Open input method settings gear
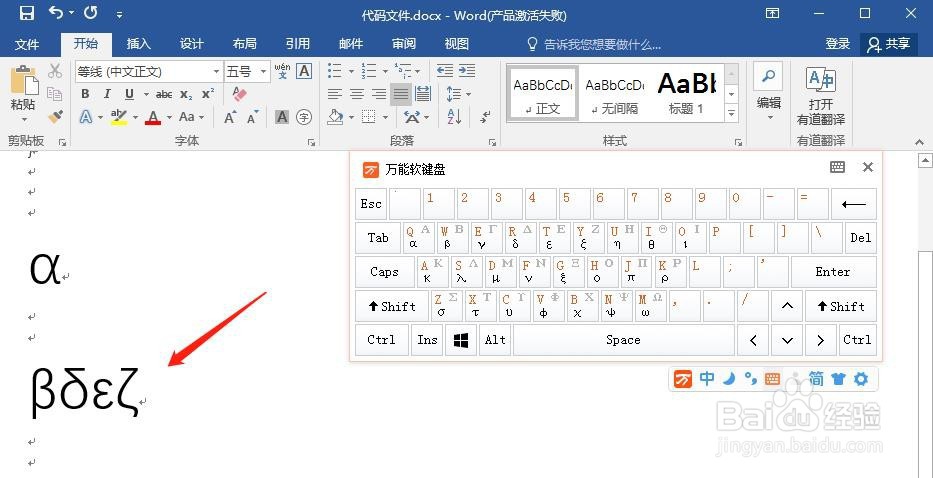Viewport: 933px width, 478px height. [x=861, y=379]
